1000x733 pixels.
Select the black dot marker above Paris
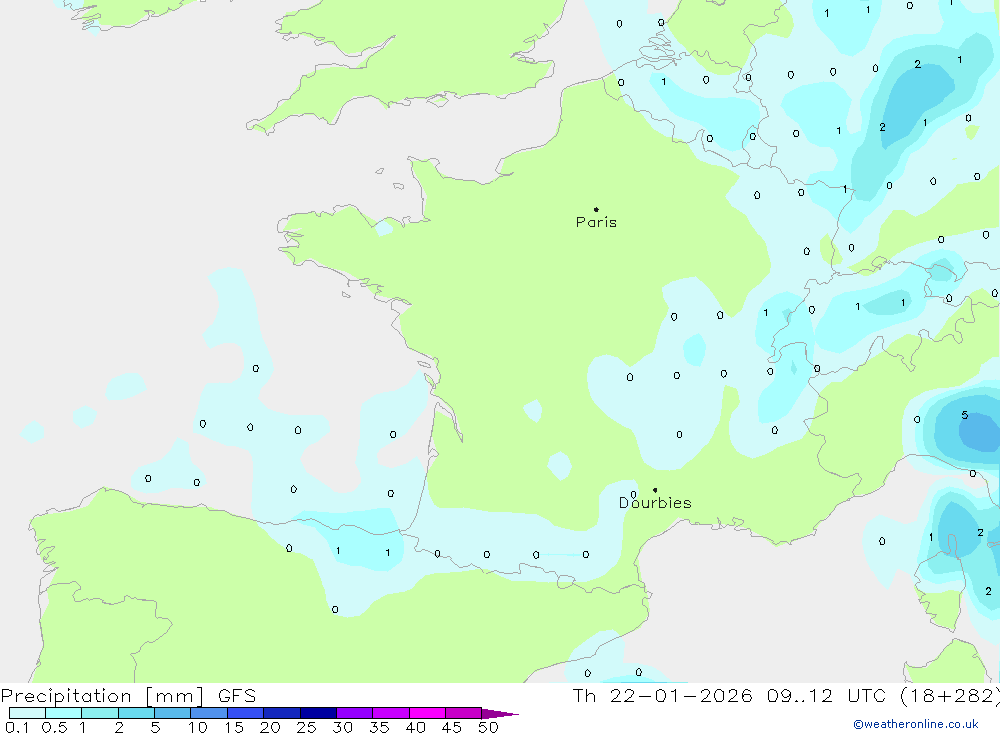pos(596,209)
